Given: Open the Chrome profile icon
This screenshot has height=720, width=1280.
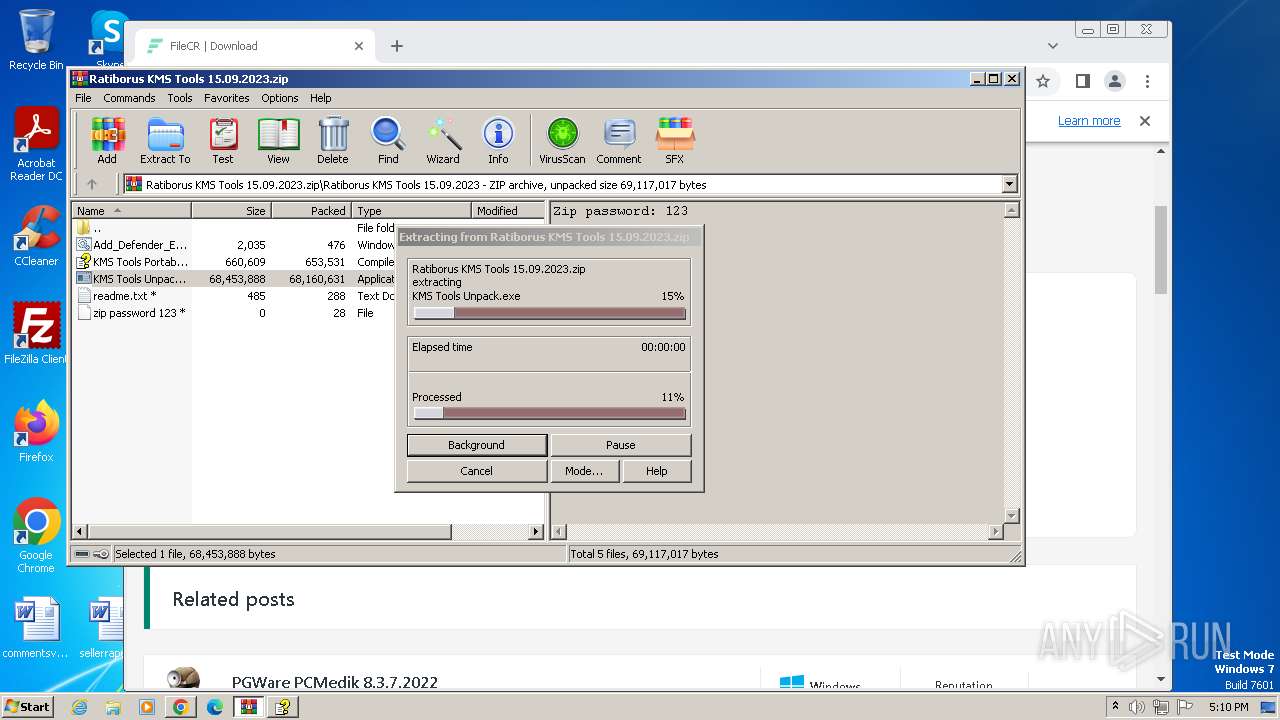Looking at the screenshot, I should pos(1114,81).
